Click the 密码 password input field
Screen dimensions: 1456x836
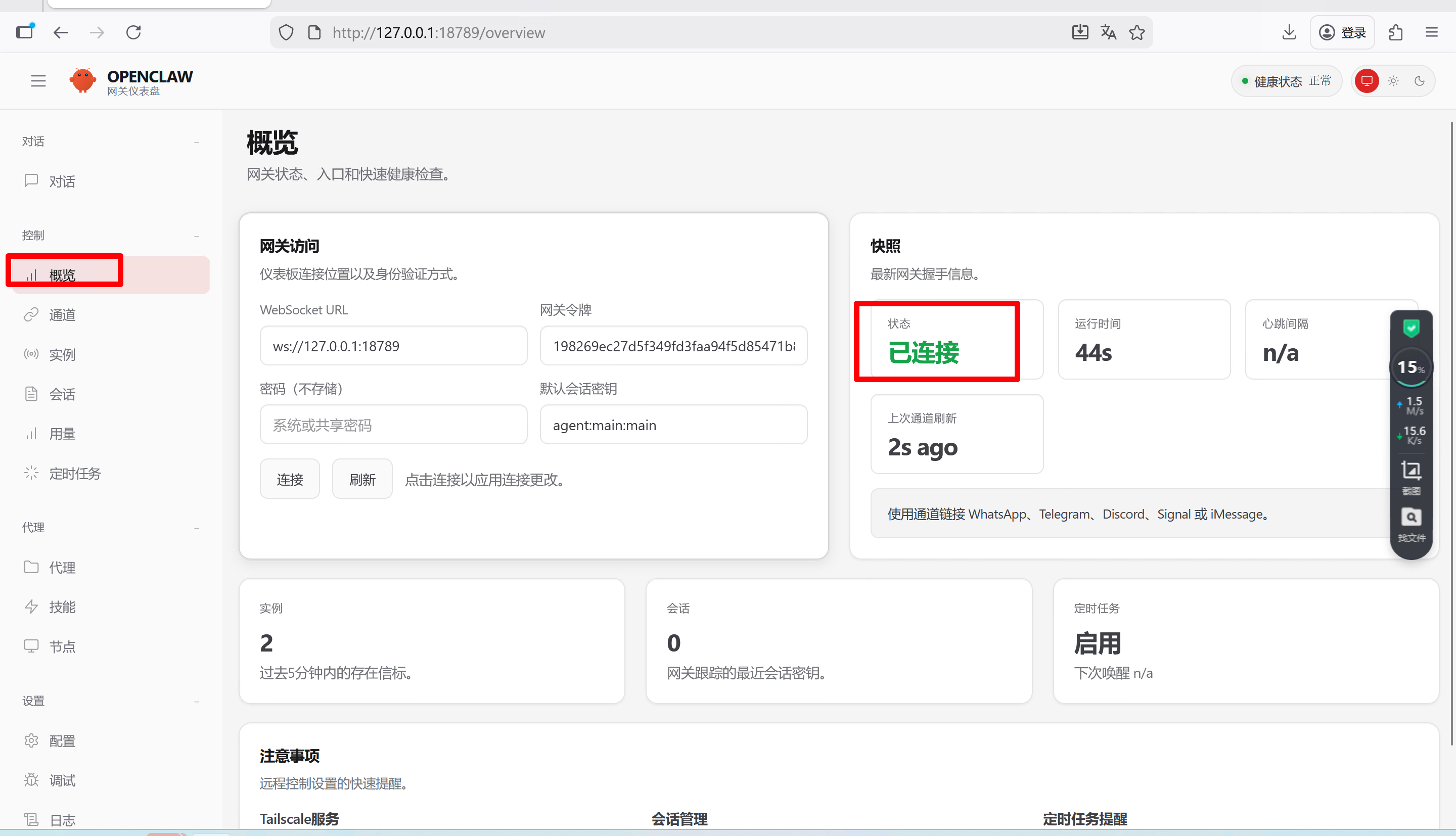(393, 425)
